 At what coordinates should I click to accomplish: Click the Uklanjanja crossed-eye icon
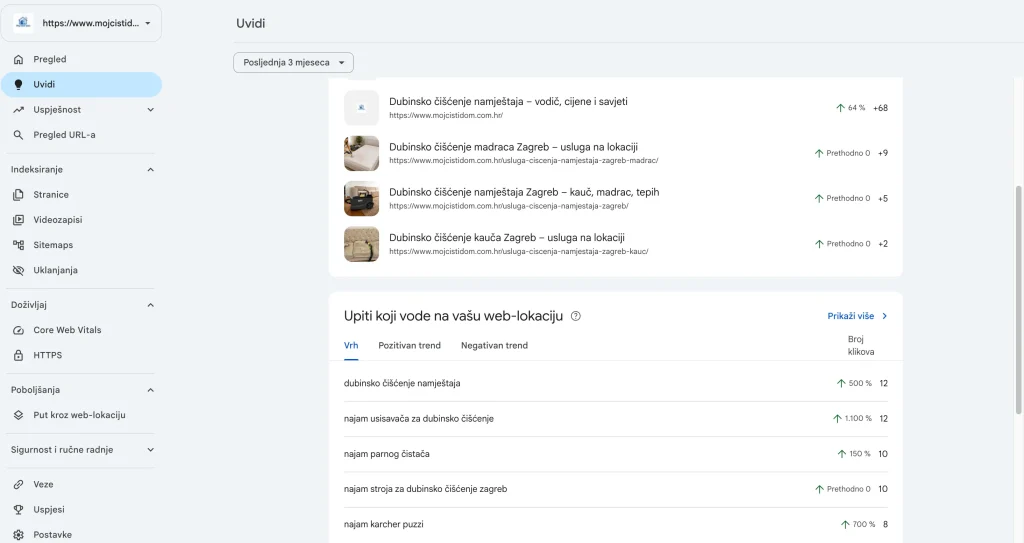18,270
